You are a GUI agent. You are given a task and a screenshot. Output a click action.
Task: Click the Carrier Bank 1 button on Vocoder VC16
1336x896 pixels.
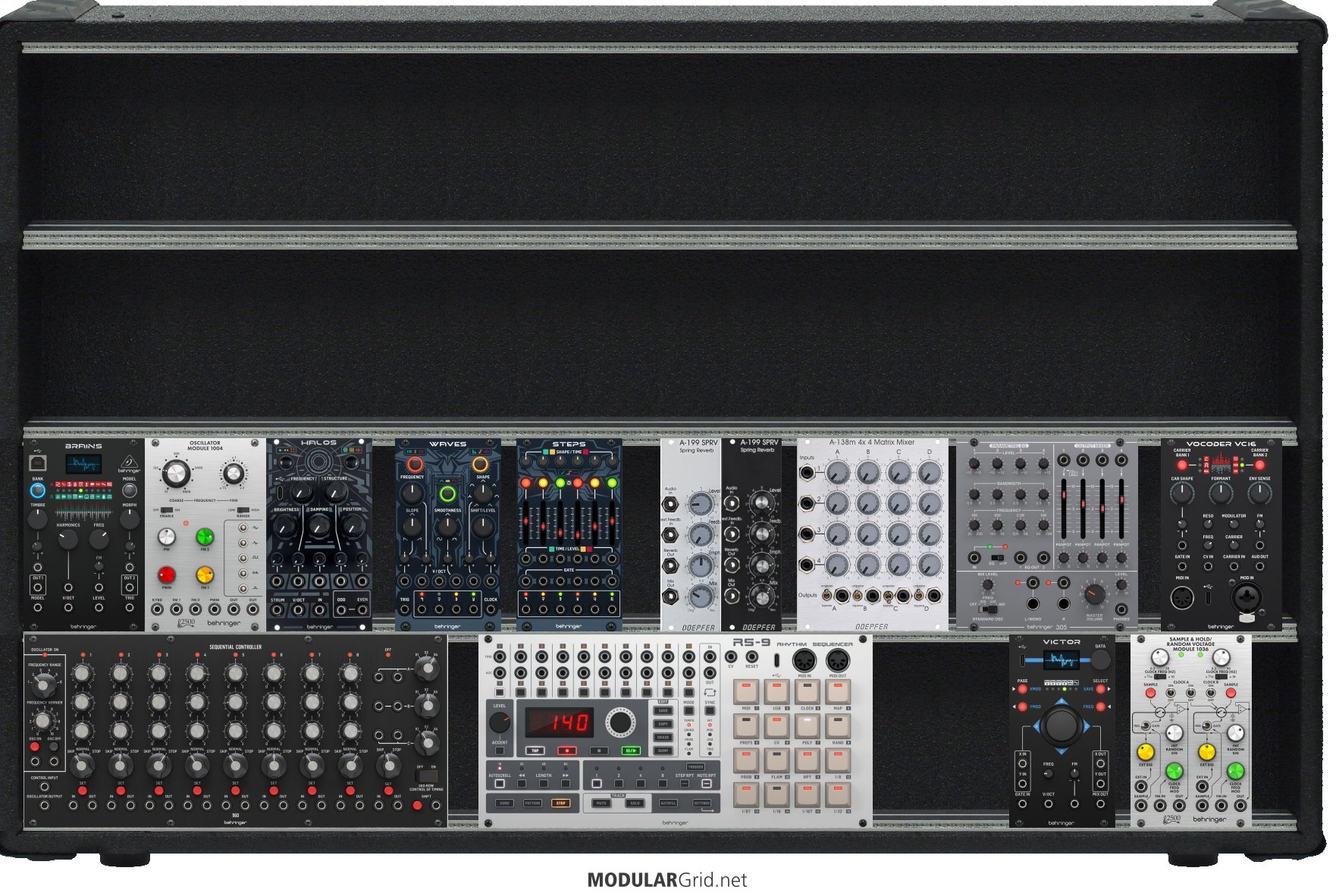1181,464
